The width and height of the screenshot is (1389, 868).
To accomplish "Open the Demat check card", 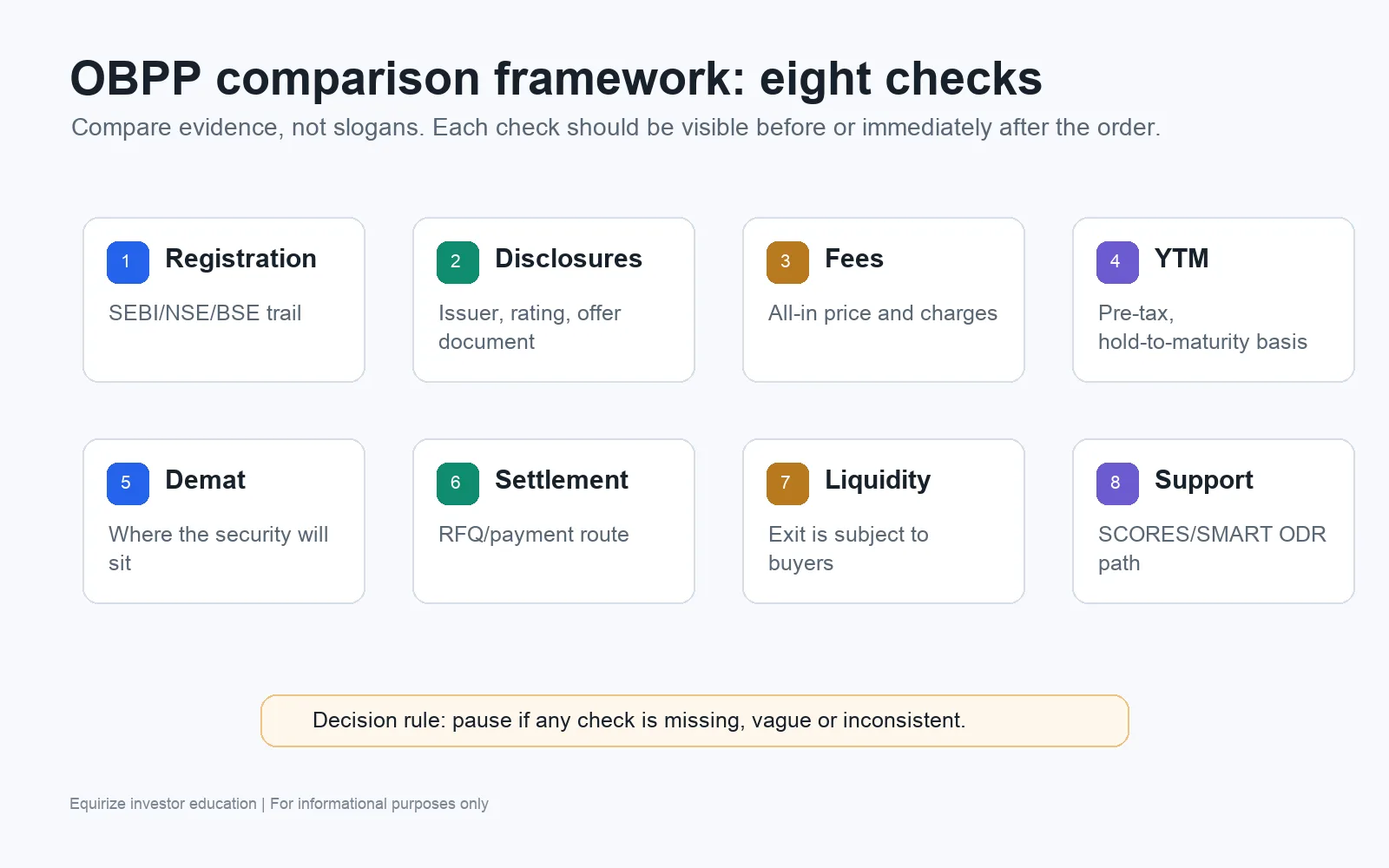I will (224, 521).
